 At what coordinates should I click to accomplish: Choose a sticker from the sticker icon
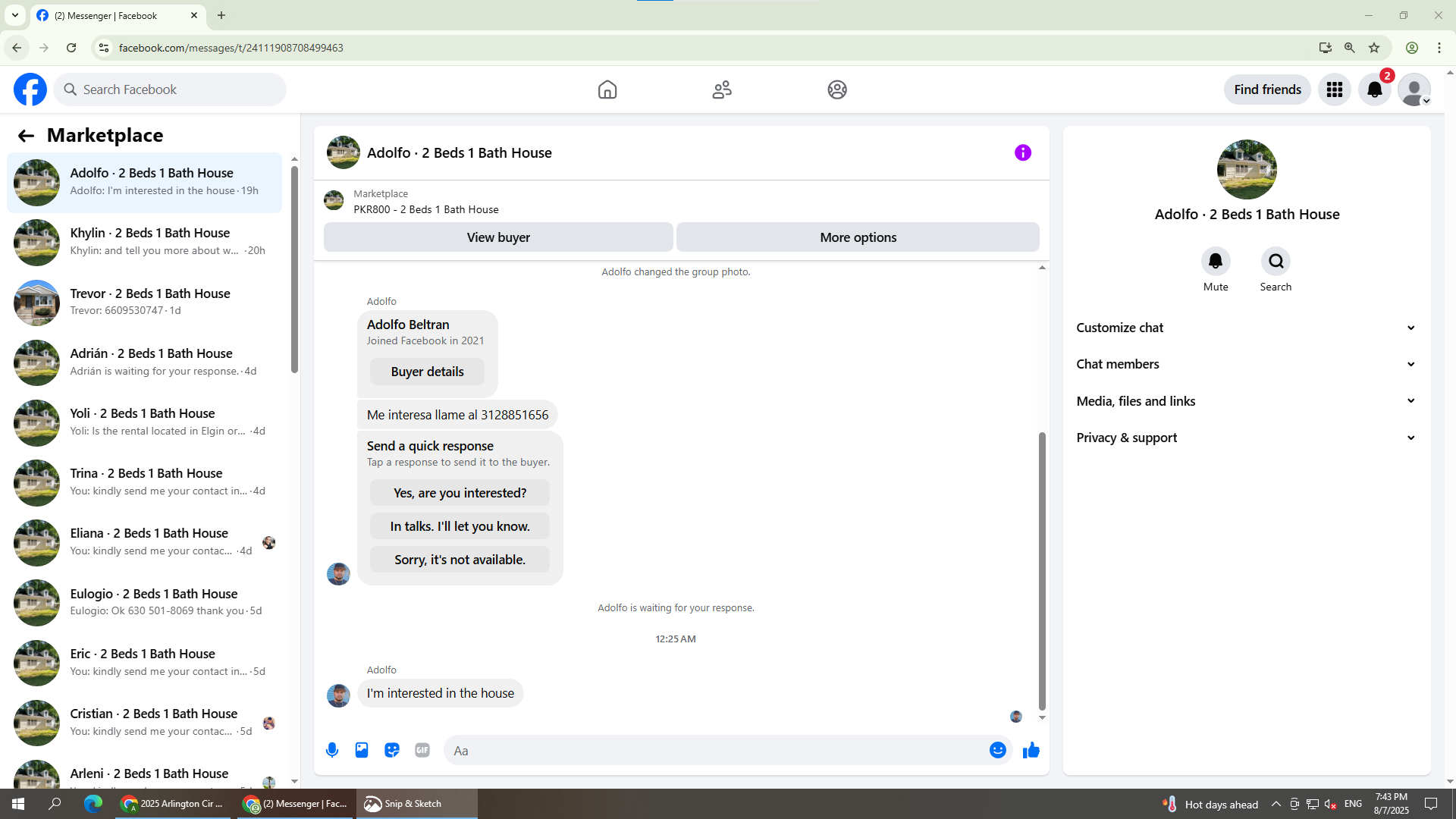[x=392, y=750]
